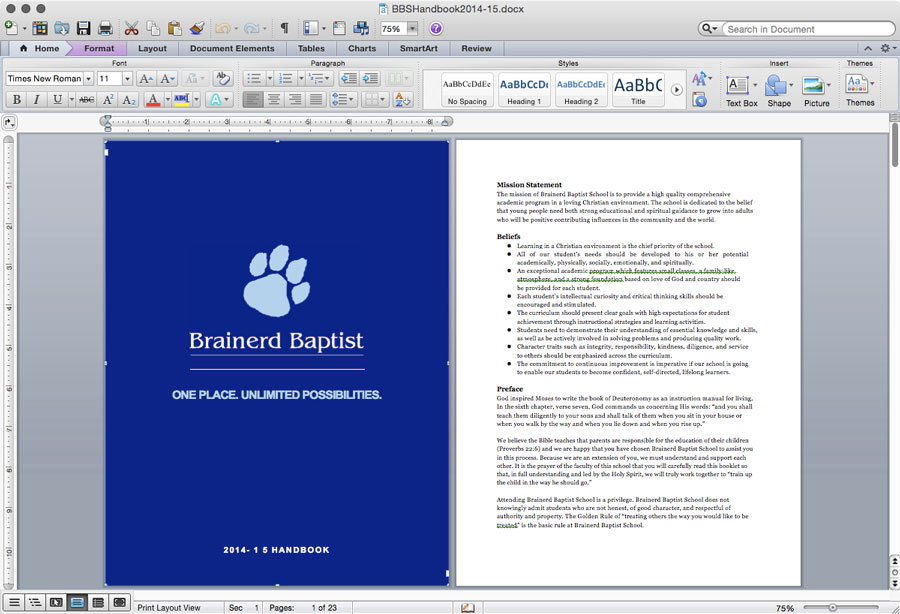Viewport: 900px width, 614px height.
Task: Switch to Outline view button
Action: pyautogui.click(x=35, y=603)
